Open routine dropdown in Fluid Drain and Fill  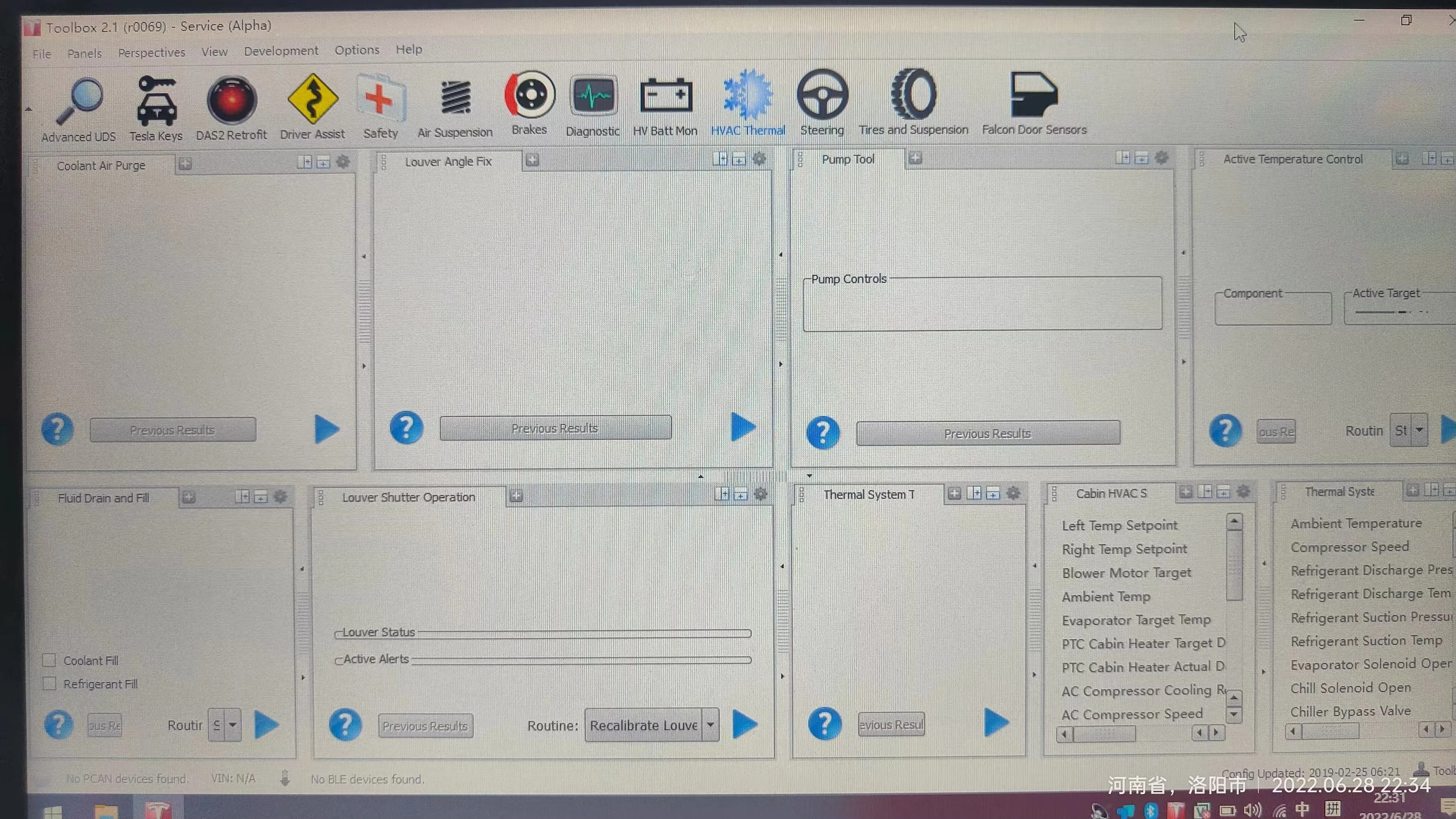tap(232, 725)
